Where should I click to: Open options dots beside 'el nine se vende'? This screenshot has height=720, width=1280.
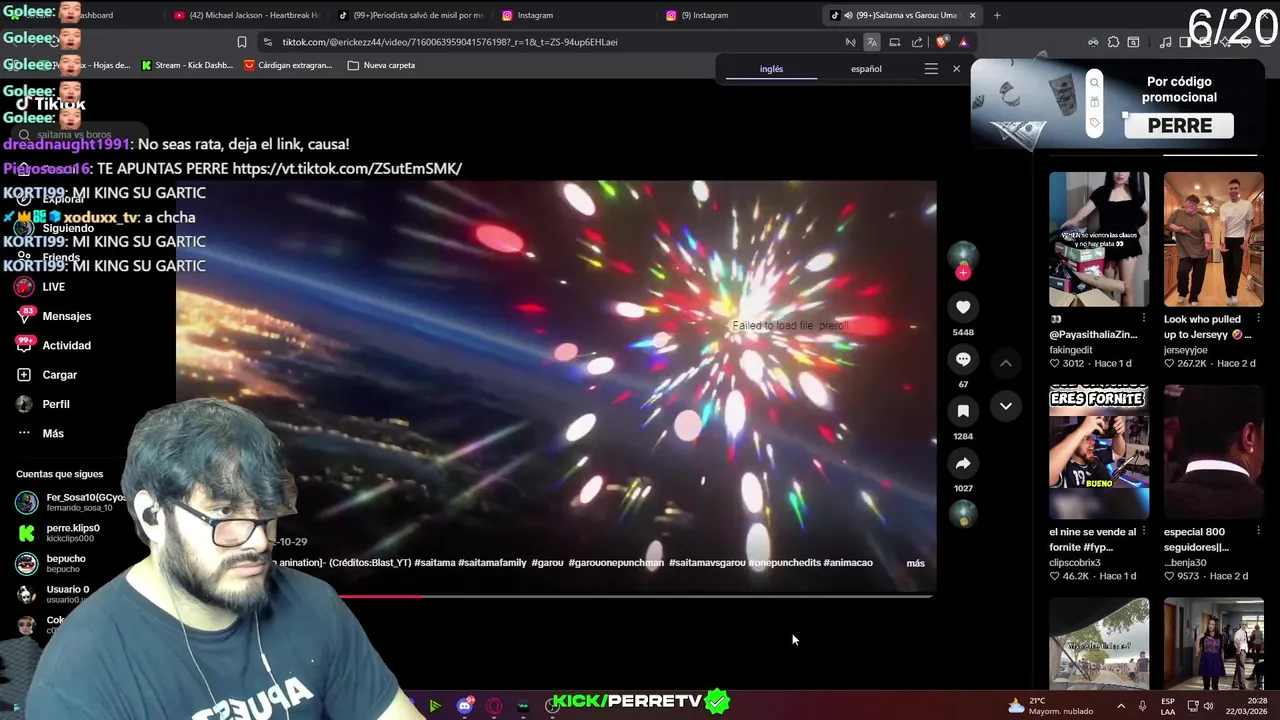tap(1144, 532)
